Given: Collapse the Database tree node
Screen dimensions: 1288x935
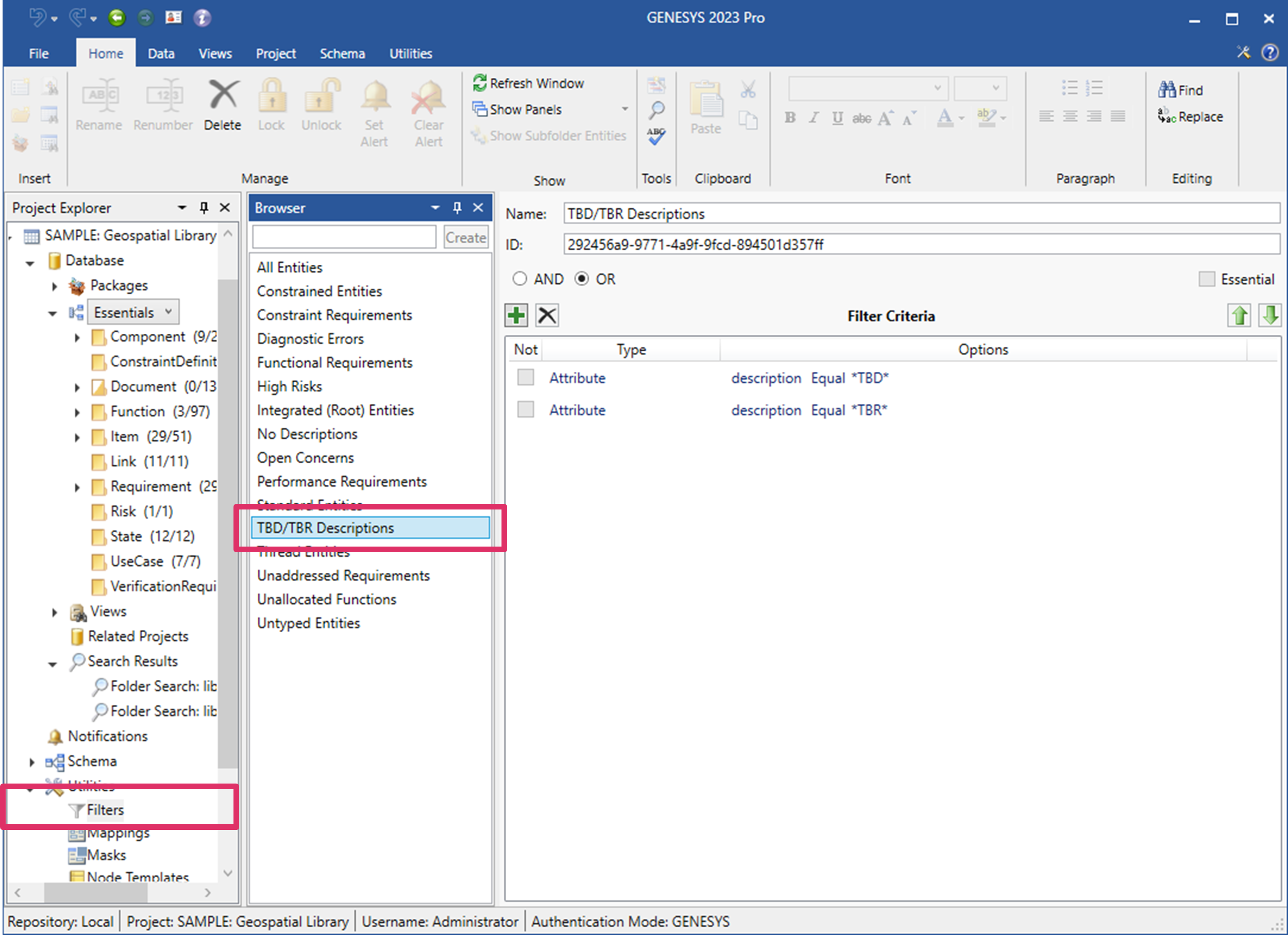Looking at the screenshot, I should coord(30,262).
